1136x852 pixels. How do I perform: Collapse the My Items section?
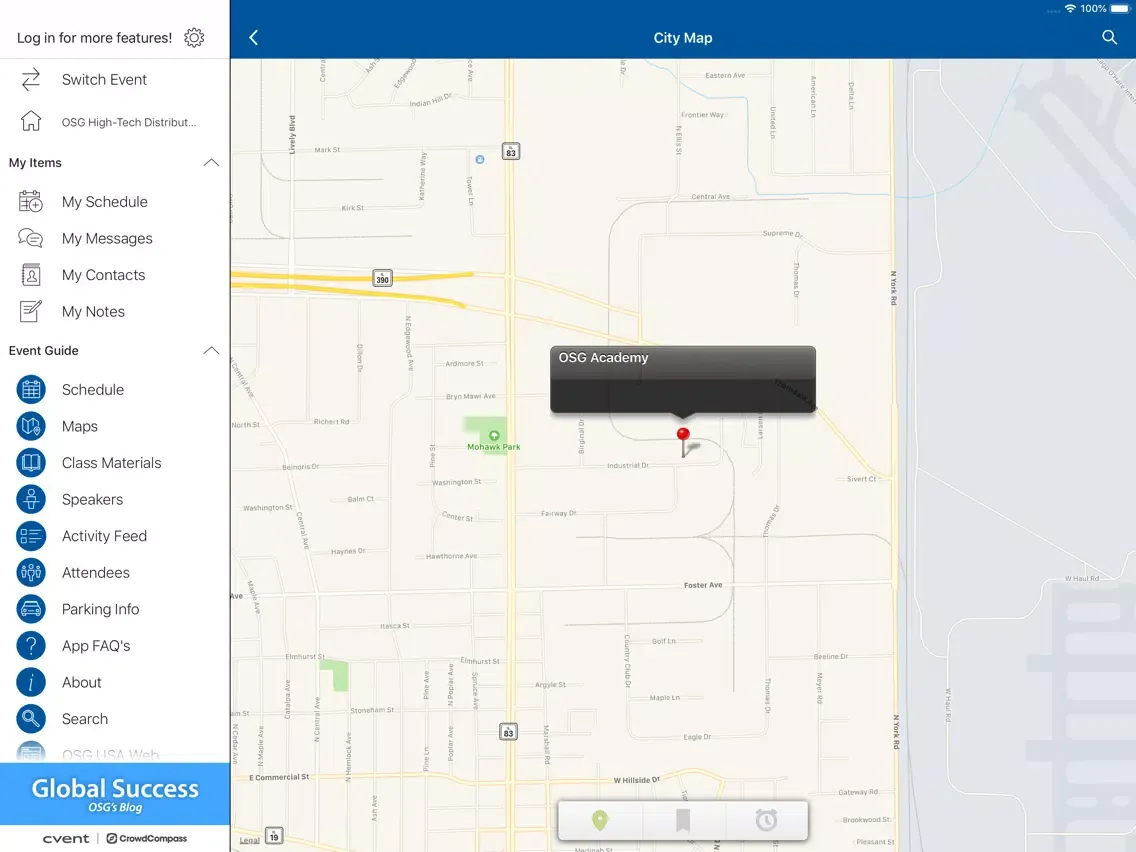point(211,163)
